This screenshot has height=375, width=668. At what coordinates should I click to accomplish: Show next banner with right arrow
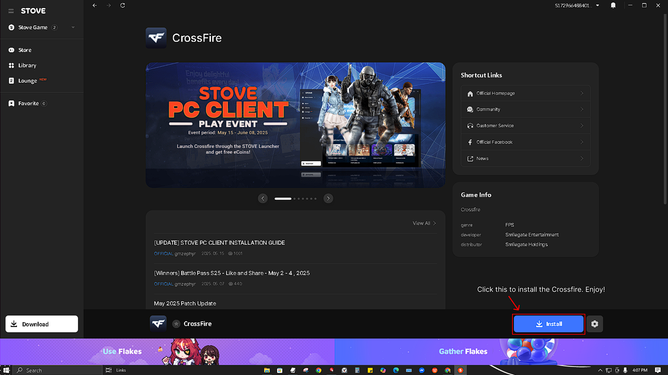click(328, 199)
